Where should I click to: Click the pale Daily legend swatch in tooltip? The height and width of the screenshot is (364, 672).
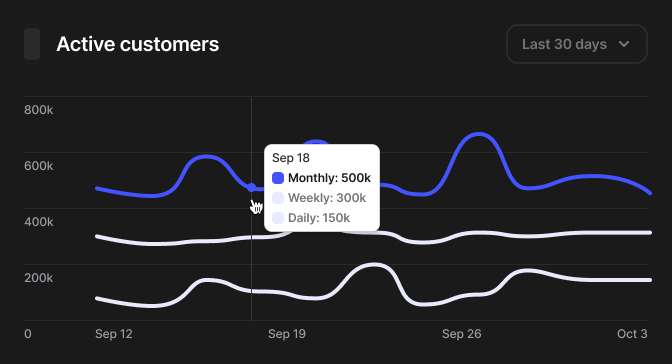tap(278, 218)
